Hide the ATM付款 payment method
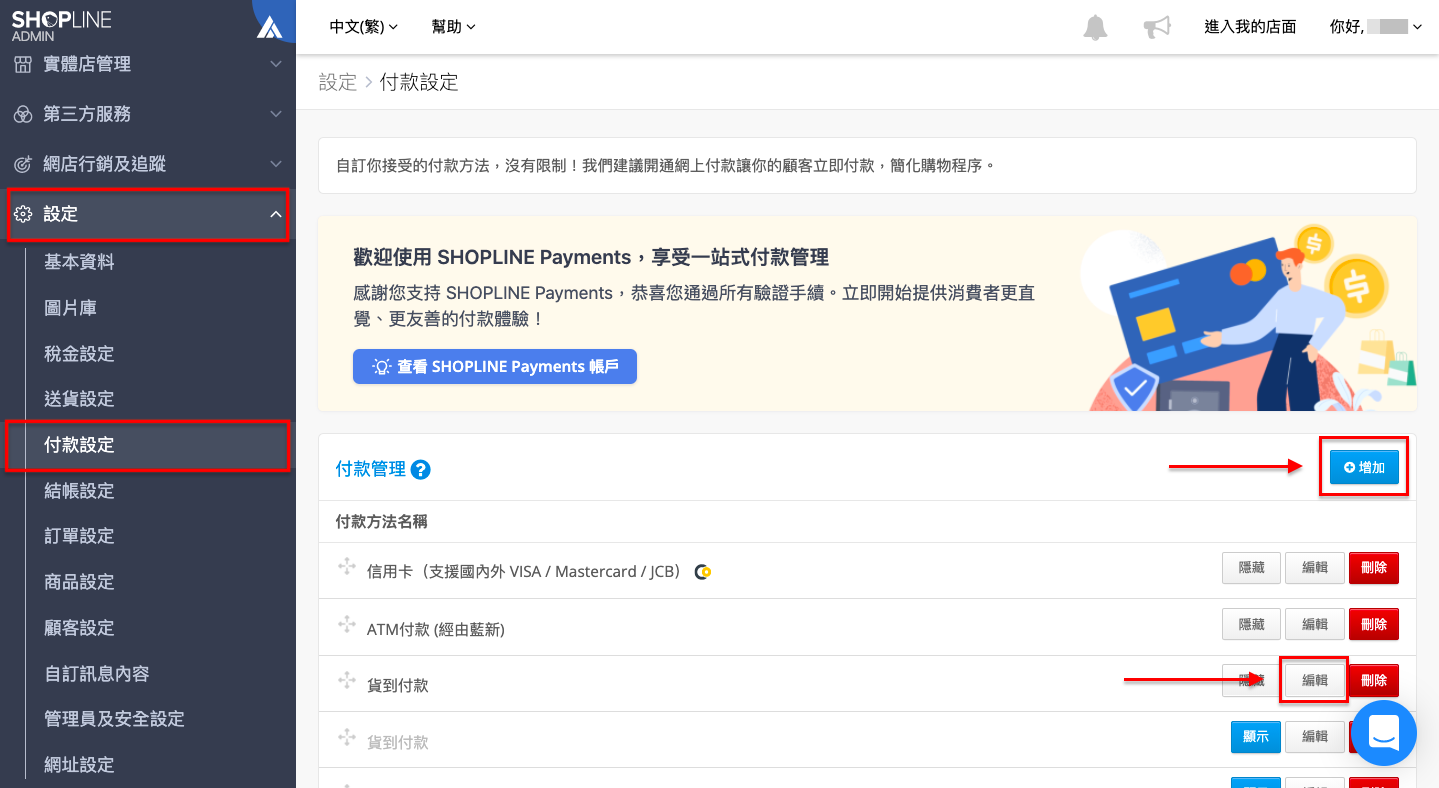 [x=1251, y=624]
